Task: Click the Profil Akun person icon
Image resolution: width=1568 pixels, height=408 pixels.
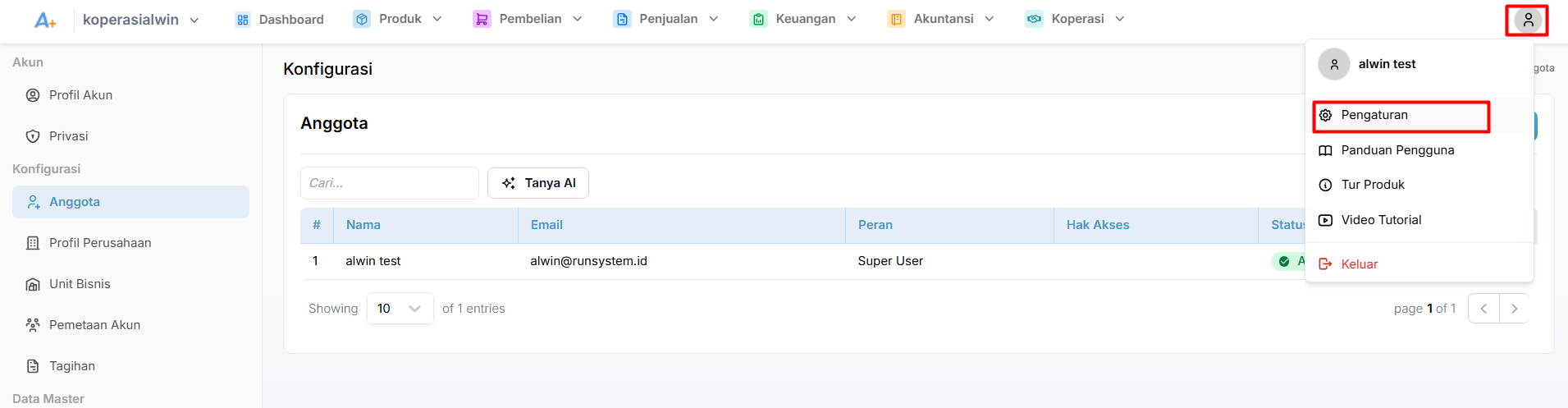Action: (x=33, y=95)
